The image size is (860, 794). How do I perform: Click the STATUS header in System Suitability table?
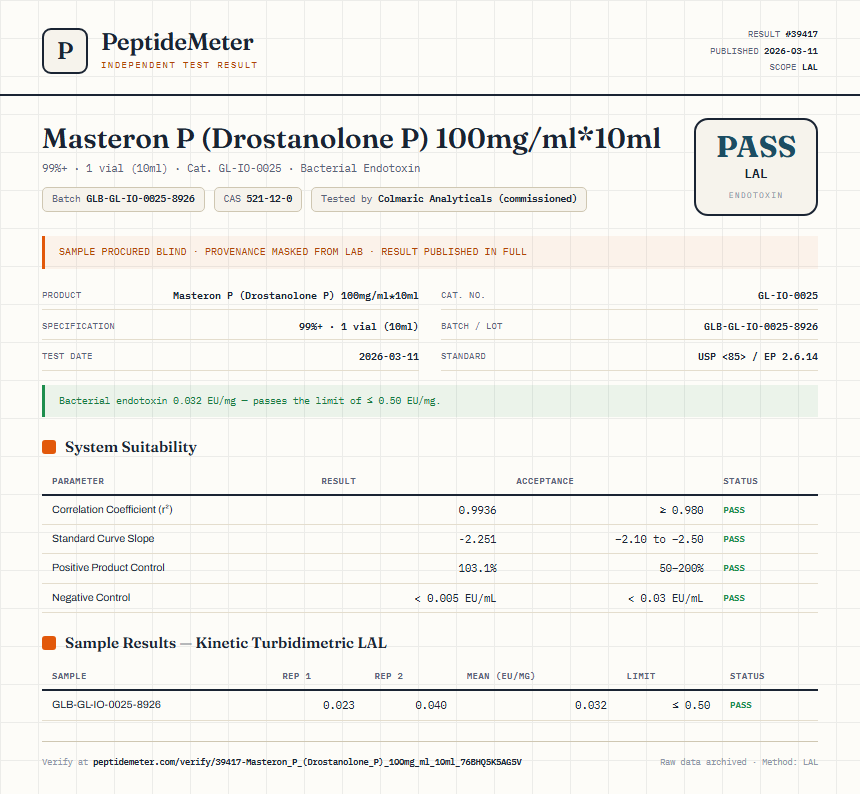click(740, 481)
